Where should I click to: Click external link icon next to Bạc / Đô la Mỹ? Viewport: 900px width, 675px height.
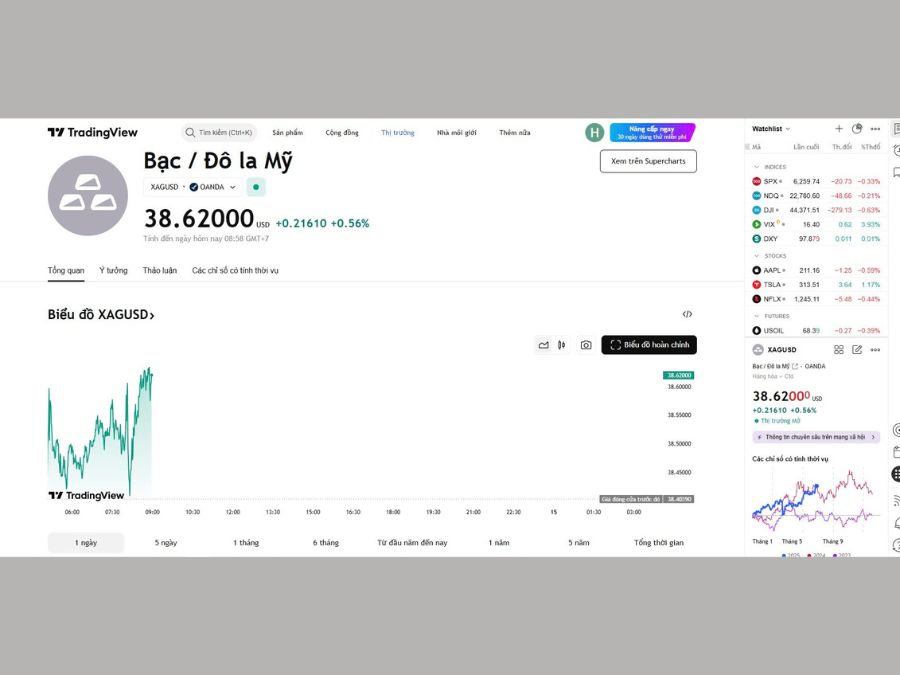(x=795, y=366)
